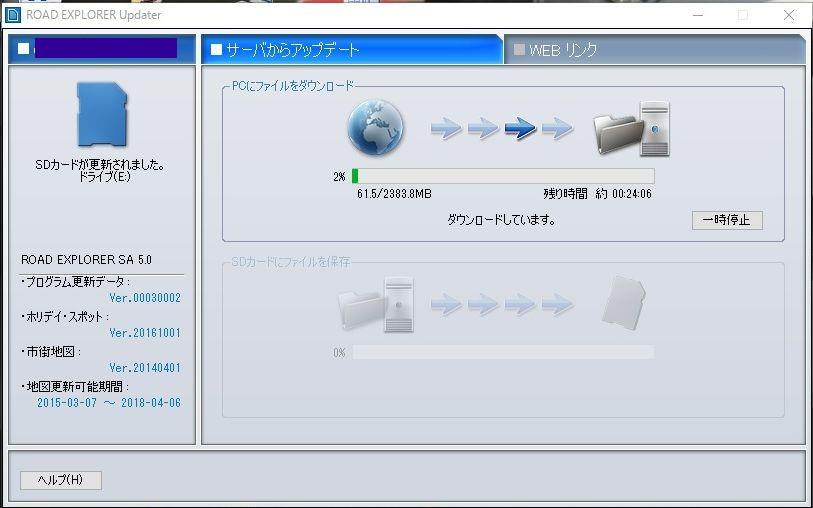Click the highlighted dark blue progress arrow
Image resolution: width=813 pixels, height=508 pixels.
pos(520,128)
